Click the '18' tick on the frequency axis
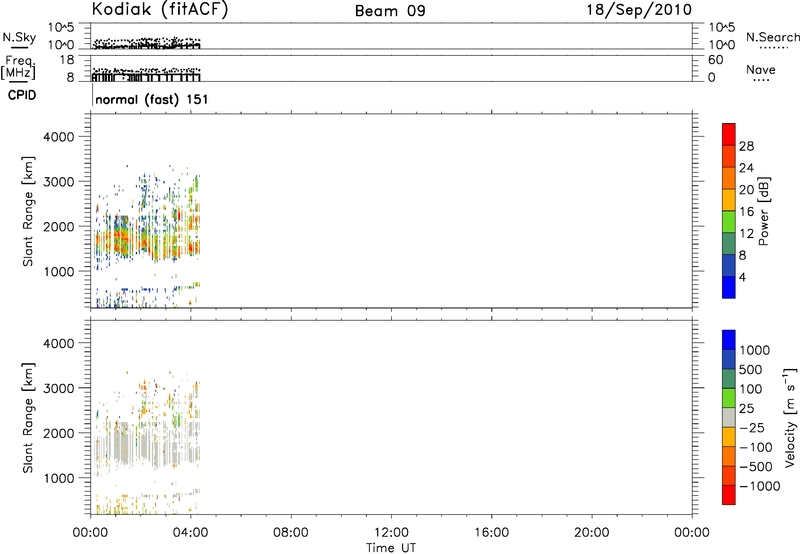 pos(67,60)
